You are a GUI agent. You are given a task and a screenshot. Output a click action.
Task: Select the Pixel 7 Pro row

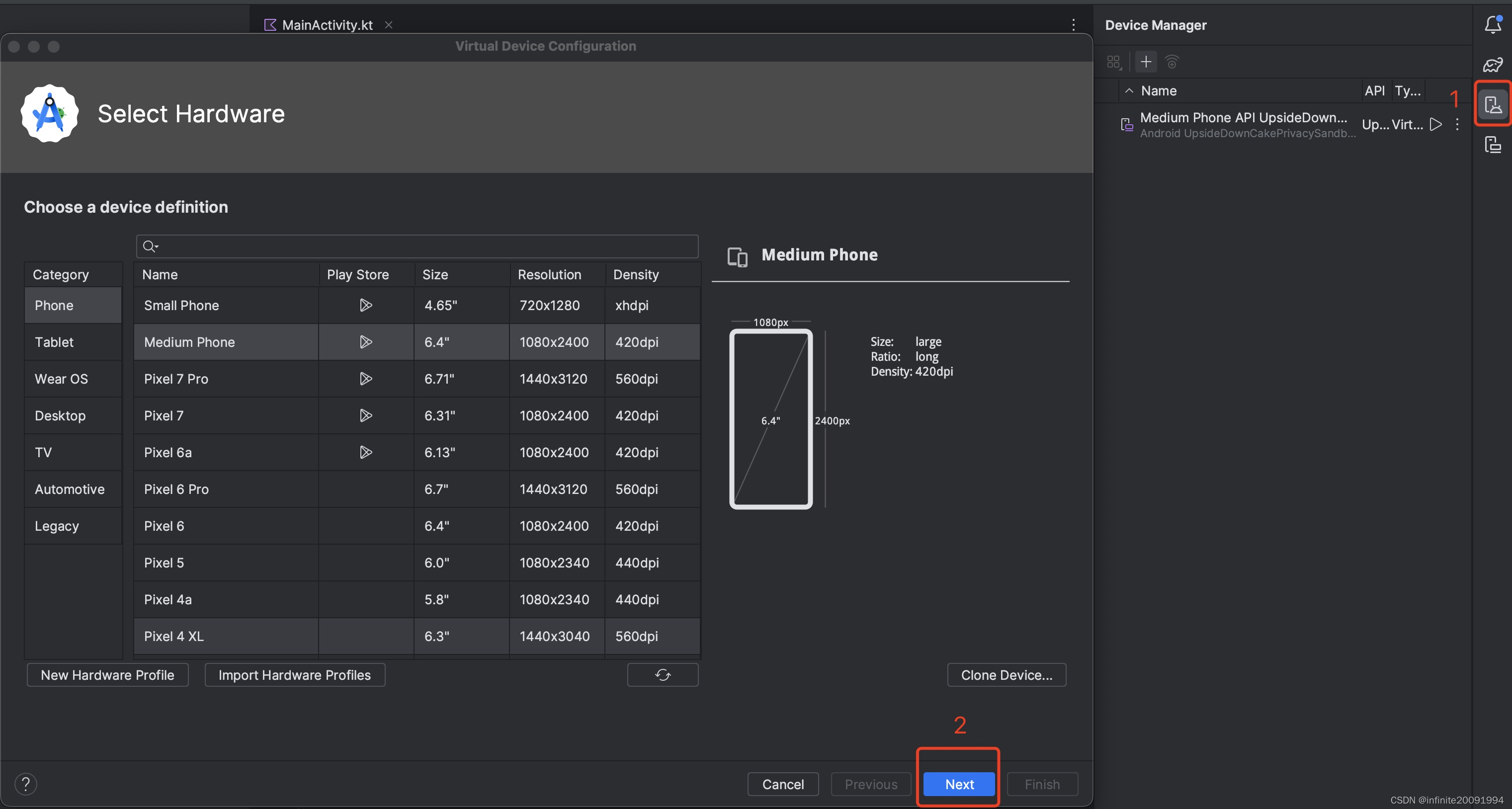[417, 379]
